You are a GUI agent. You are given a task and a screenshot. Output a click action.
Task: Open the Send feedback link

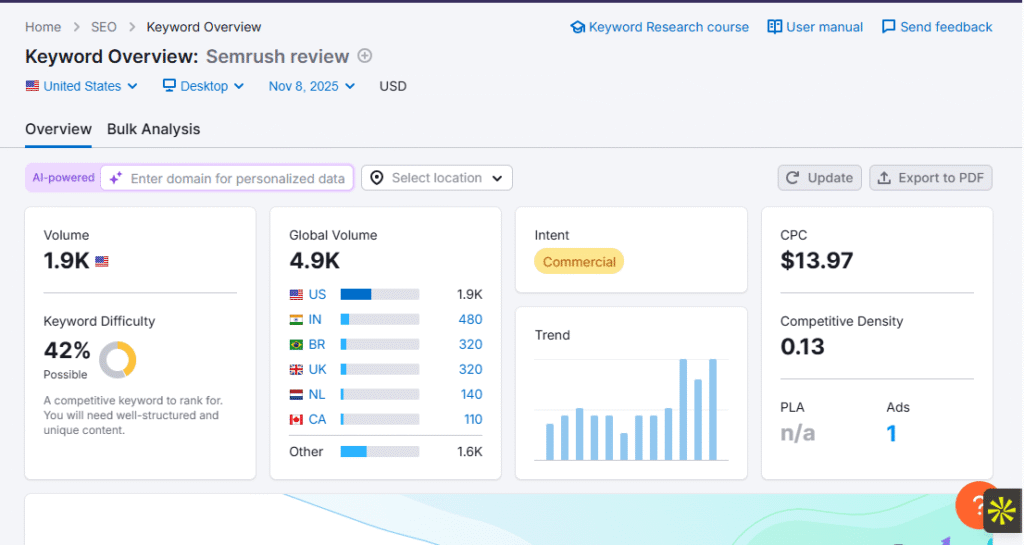(x=937, y=27)
